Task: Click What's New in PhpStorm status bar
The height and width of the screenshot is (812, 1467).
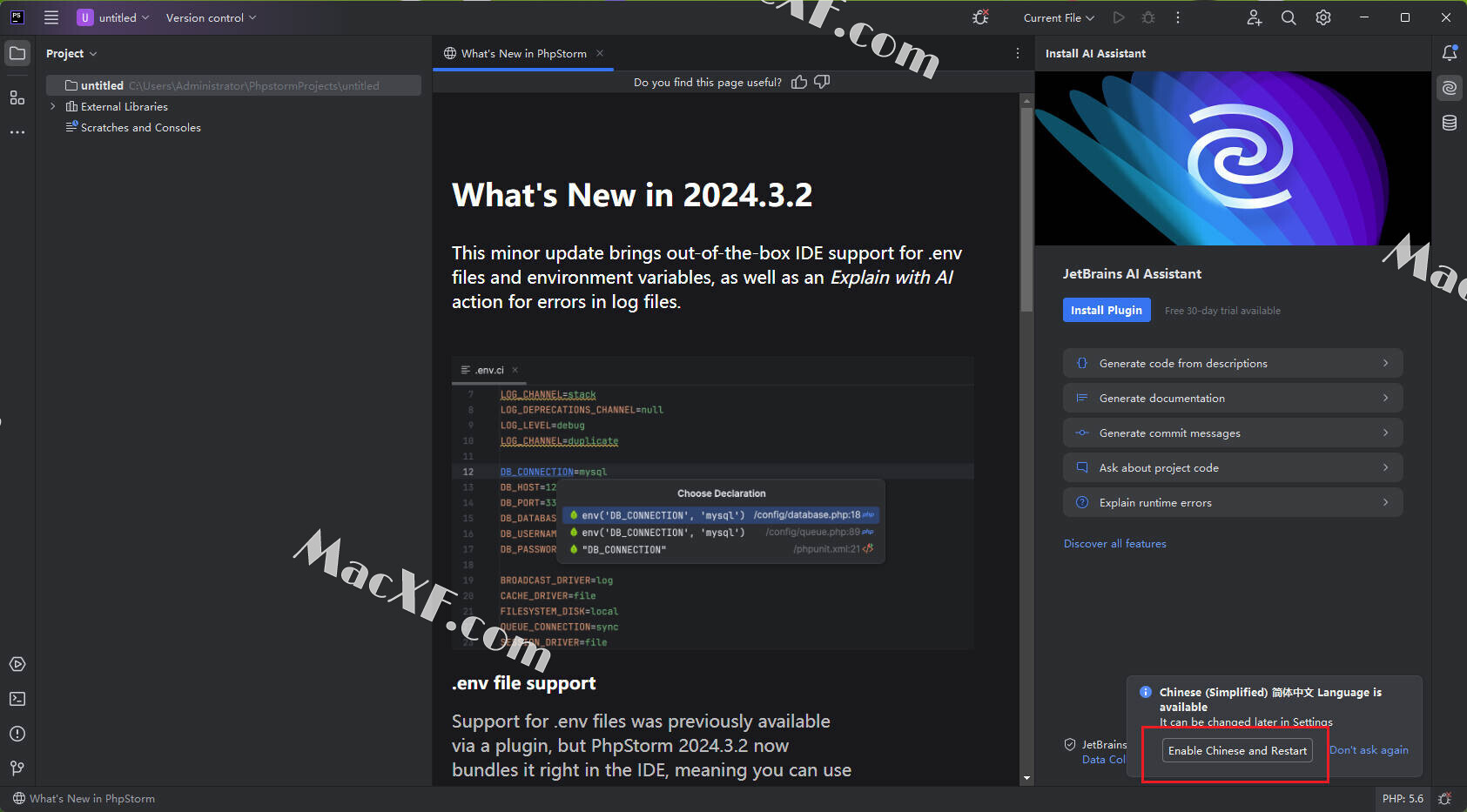Action: pyautogui.click(x=84, y=798)
